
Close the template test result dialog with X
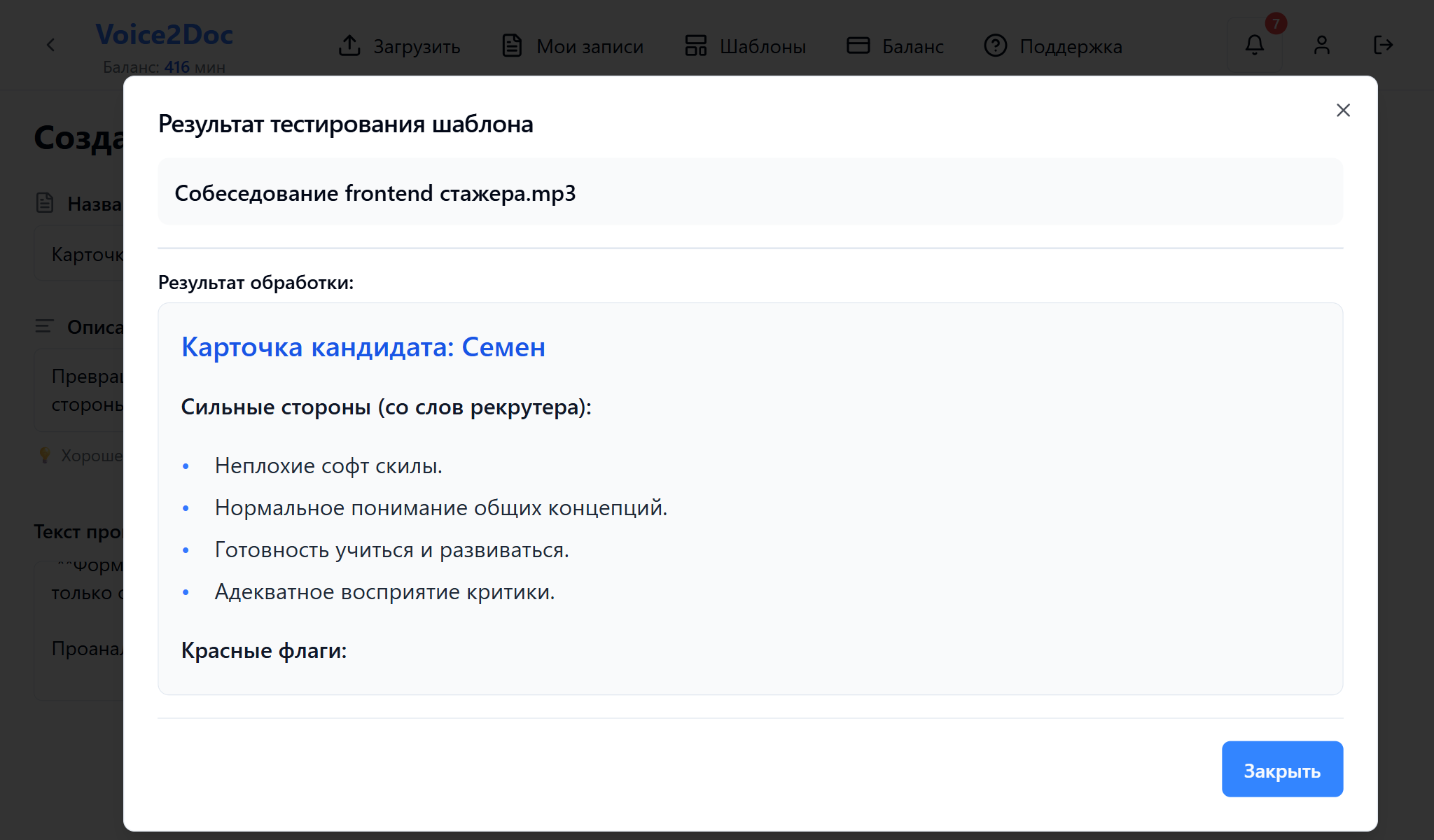click(x=1343, y=110)
